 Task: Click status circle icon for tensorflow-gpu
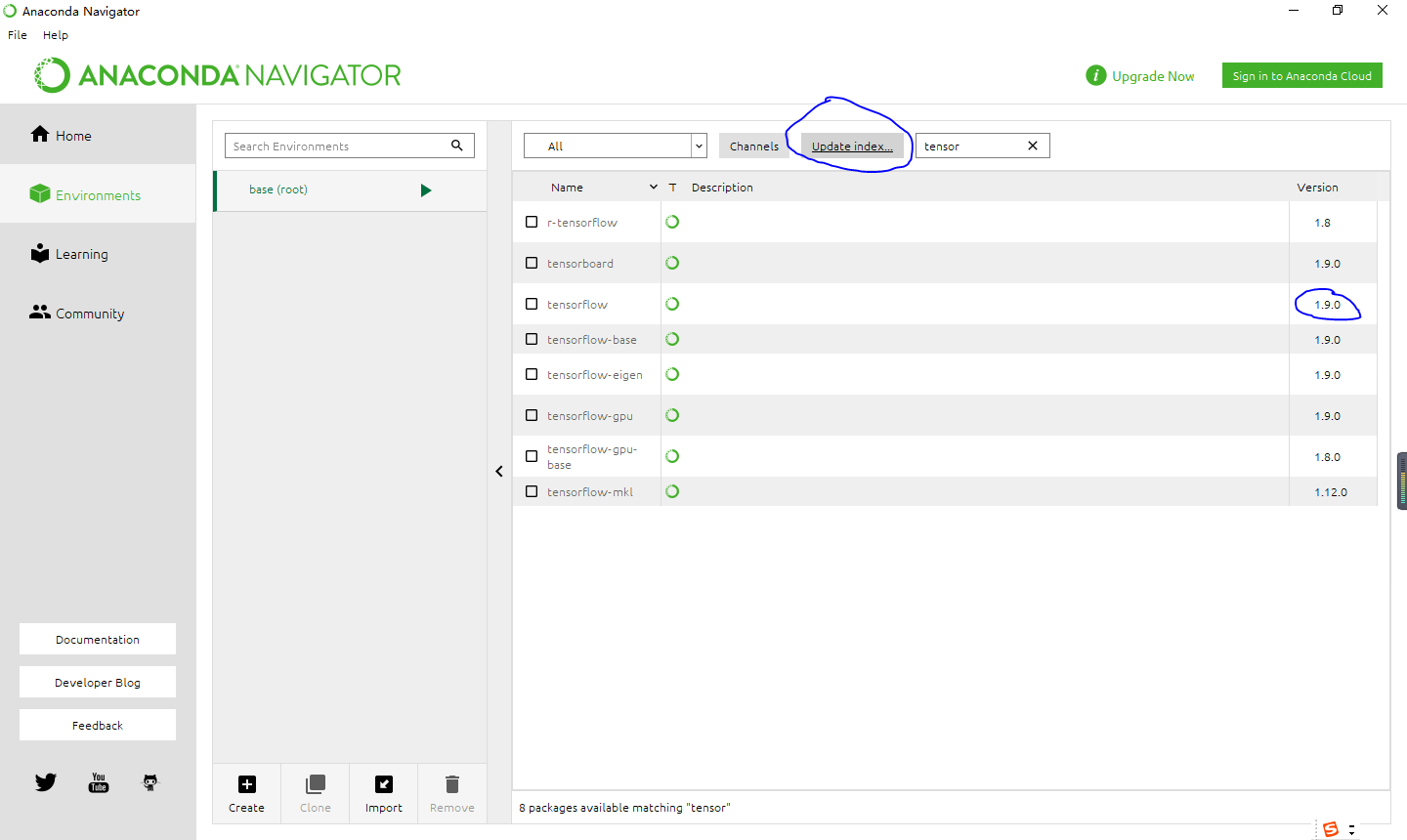pos(672,415)
